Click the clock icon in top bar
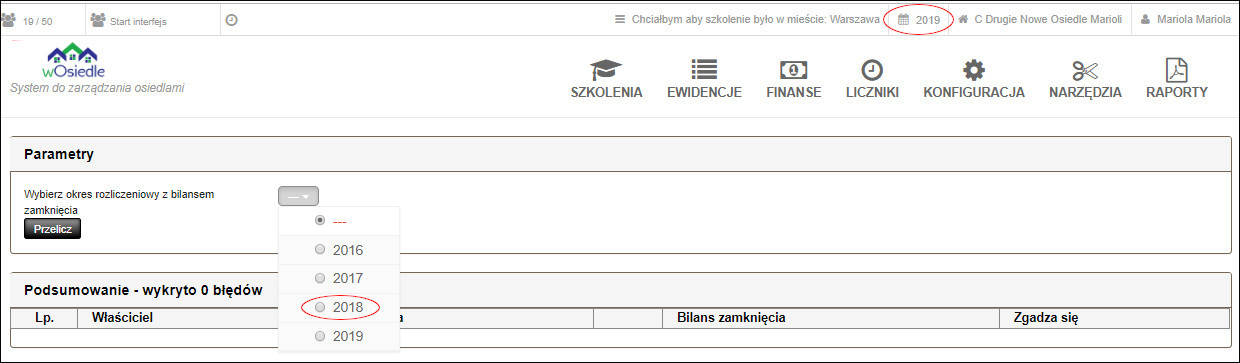The height and width of the screenshot is (363, 1240). pos(232,19)
